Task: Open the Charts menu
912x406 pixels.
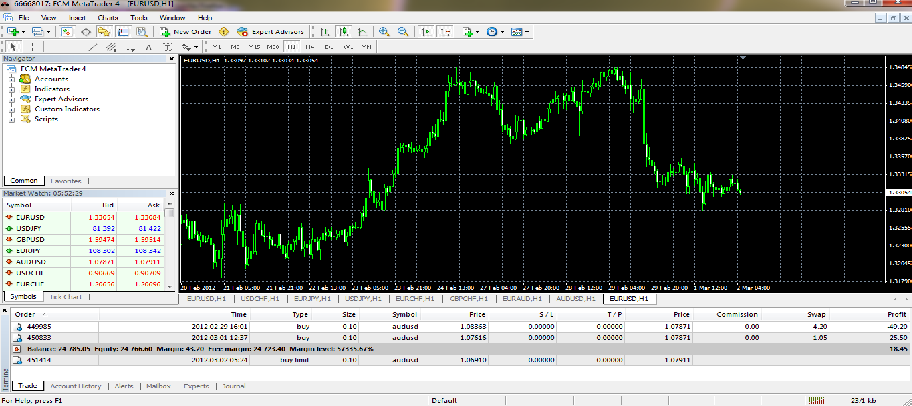Action: pos(108,17)
